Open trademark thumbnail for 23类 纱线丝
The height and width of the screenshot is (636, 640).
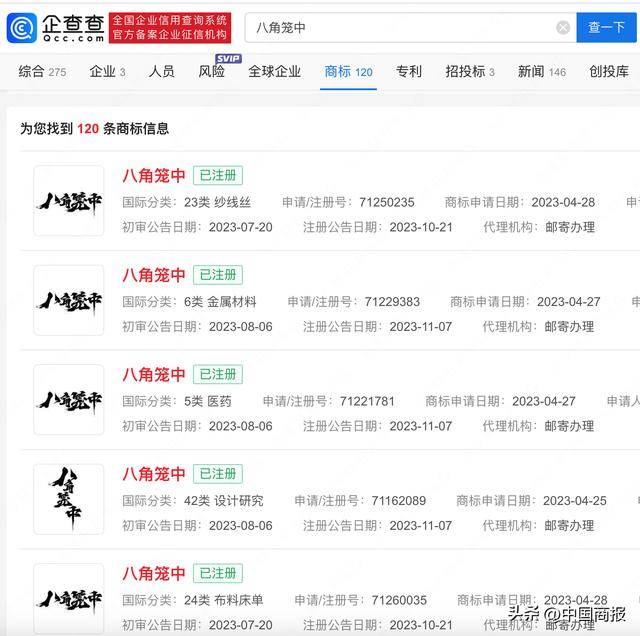pos(69,201)
